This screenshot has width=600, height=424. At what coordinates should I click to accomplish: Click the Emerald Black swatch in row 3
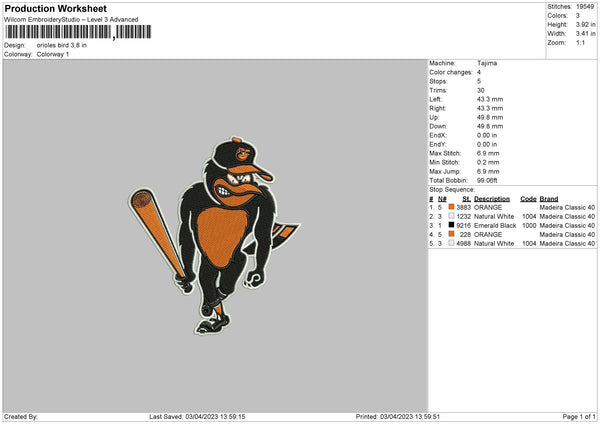point(451,225)
